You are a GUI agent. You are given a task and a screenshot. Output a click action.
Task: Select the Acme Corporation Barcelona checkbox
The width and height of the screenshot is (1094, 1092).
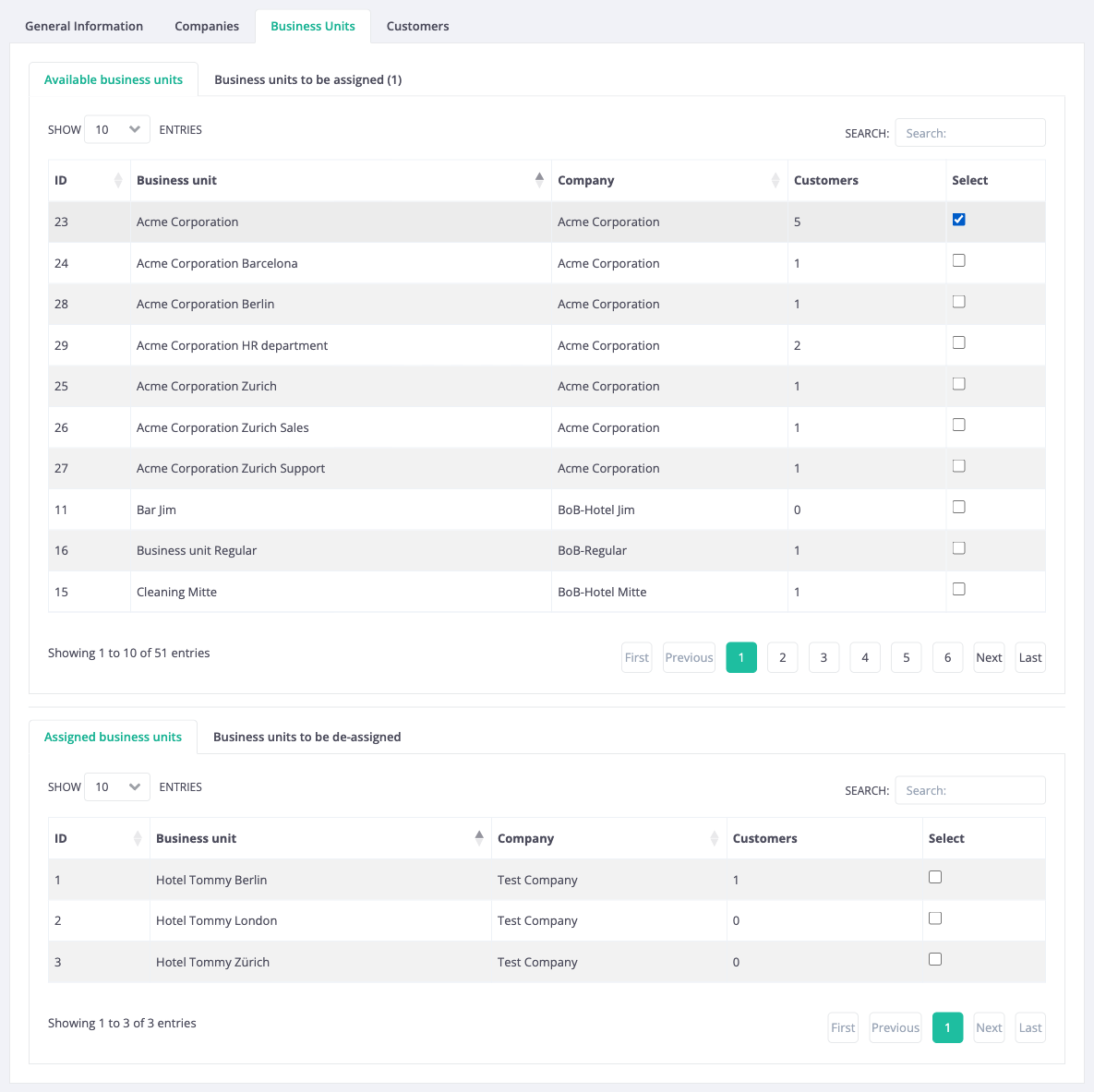tap(958, 261)
